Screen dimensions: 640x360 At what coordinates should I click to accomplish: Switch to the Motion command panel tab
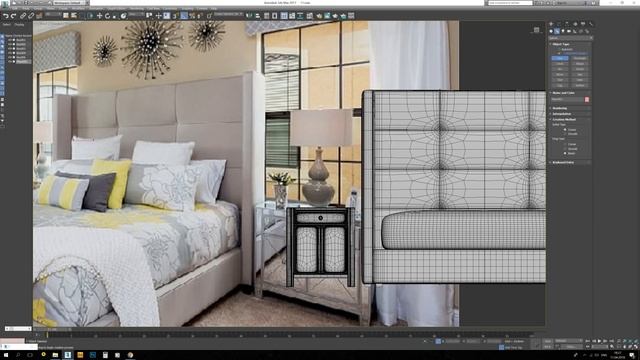(575, 24)
